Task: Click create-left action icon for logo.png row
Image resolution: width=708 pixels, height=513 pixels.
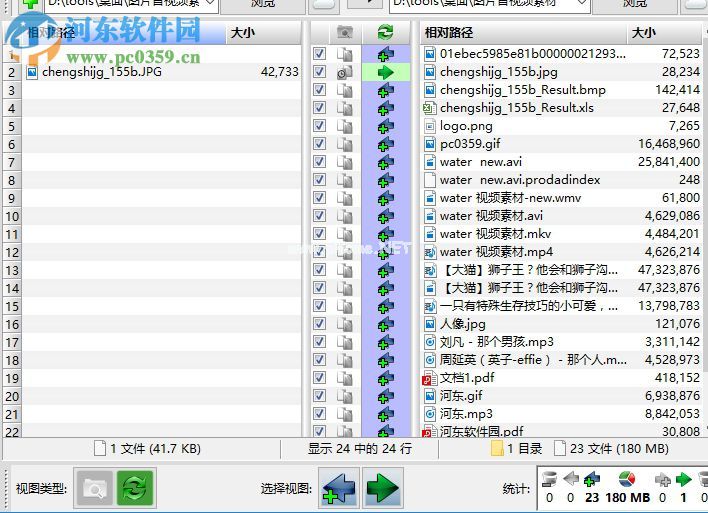Action: [385, 126]
